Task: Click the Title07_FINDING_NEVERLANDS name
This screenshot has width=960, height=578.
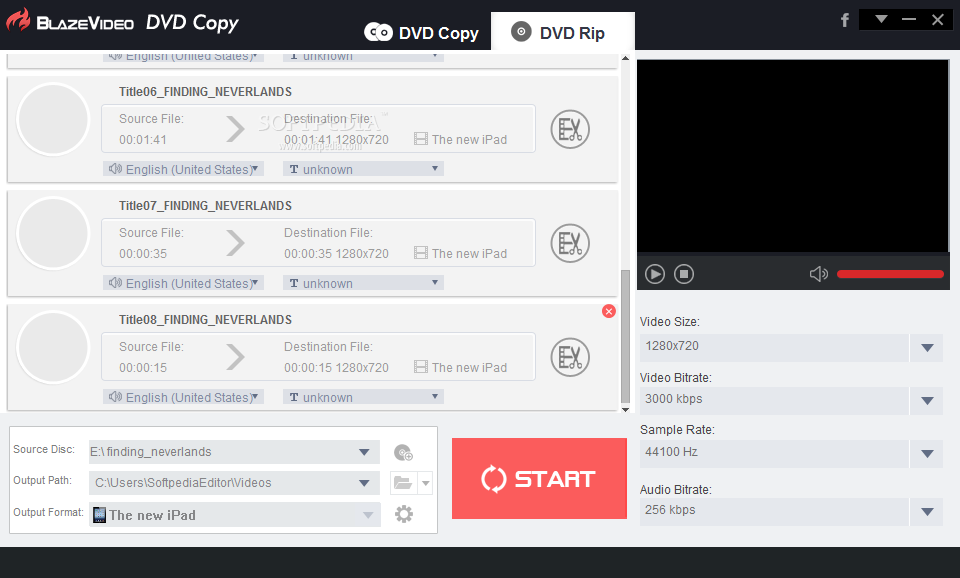Action: click(x=205, y=206)
